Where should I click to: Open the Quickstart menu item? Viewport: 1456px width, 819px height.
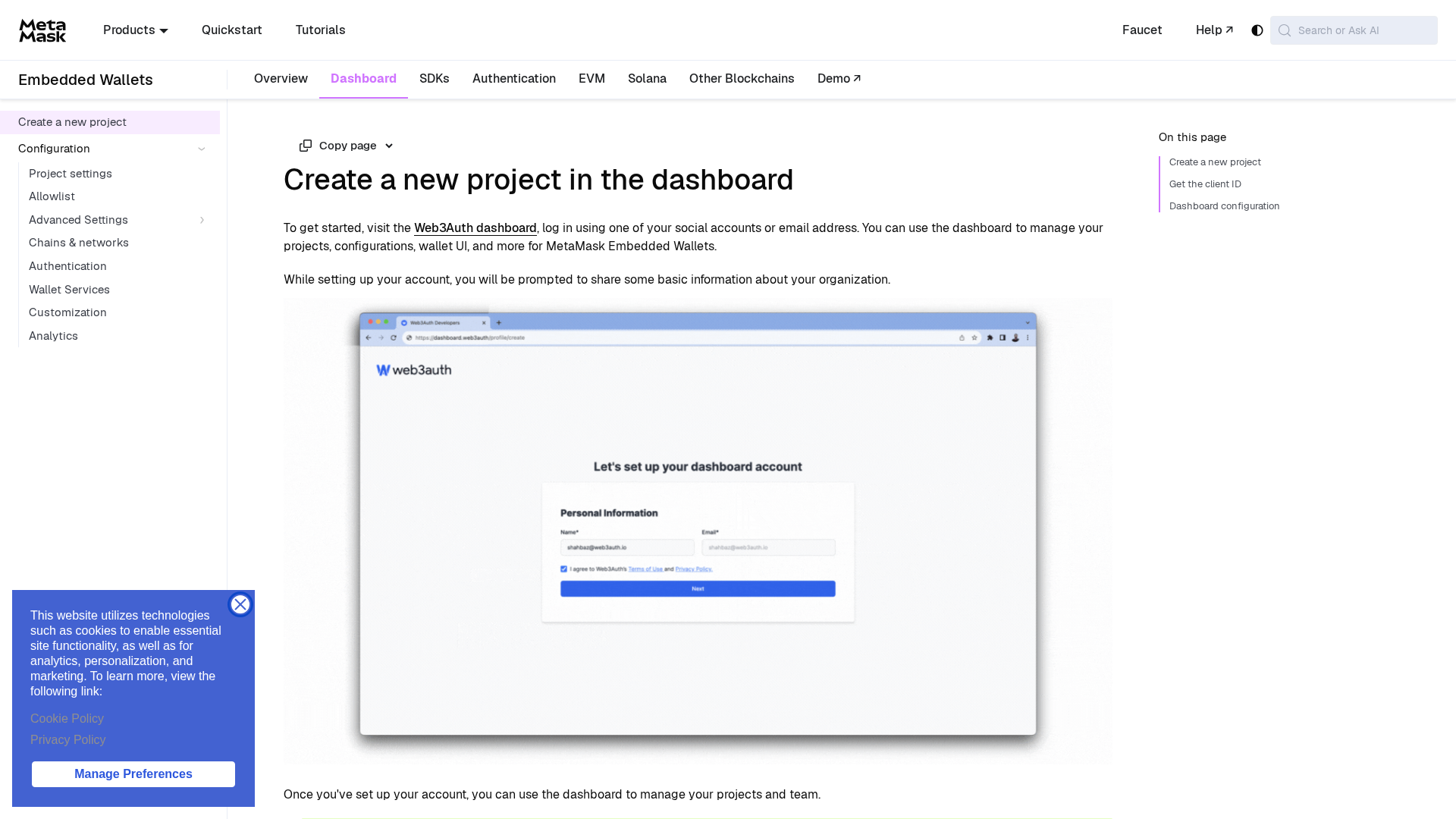click(x=232, y=30)
